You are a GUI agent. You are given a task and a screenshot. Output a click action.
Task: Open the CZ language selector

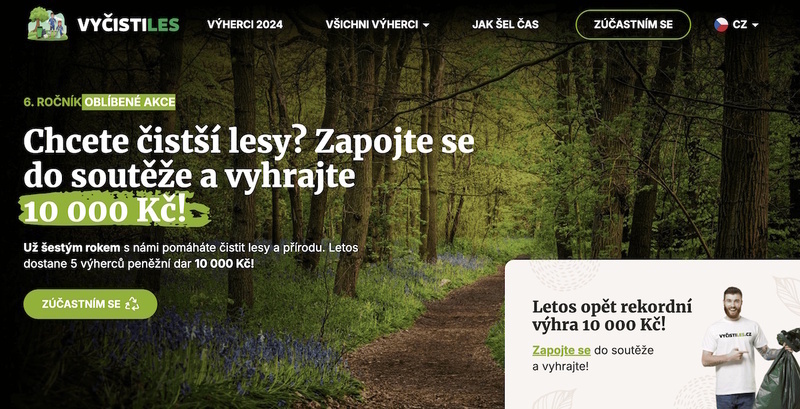[736, 24]
